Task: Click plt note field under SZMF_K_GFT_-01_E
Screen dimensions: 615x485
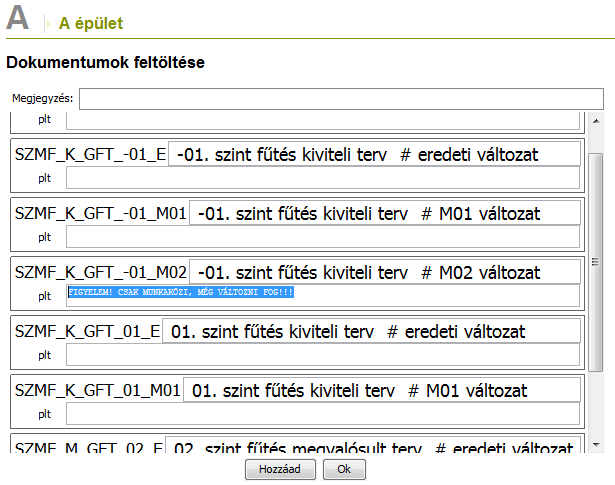Action: click(x=322, y=179)
